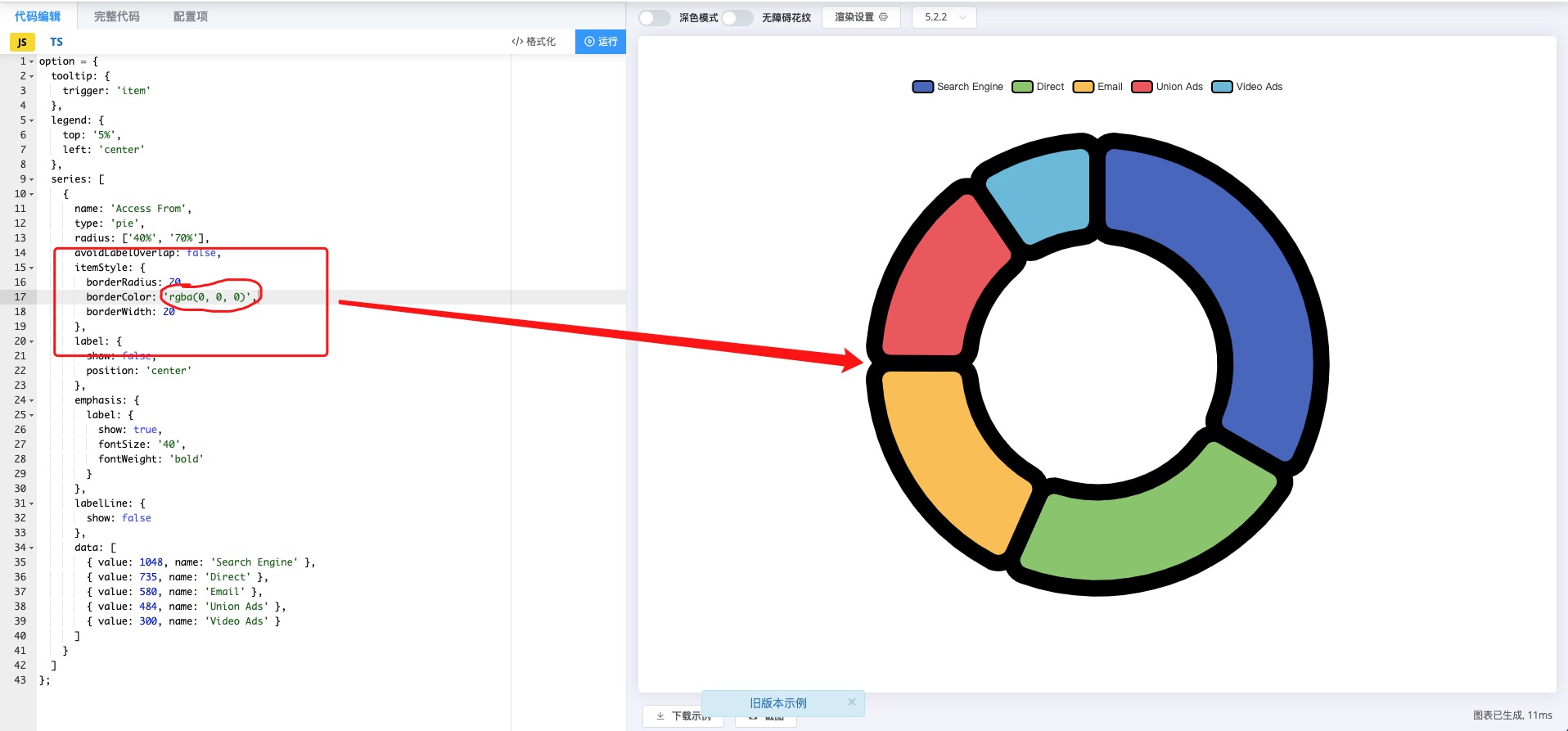
Task: Click the position: 'center' code line
Action: pos(139,371)
